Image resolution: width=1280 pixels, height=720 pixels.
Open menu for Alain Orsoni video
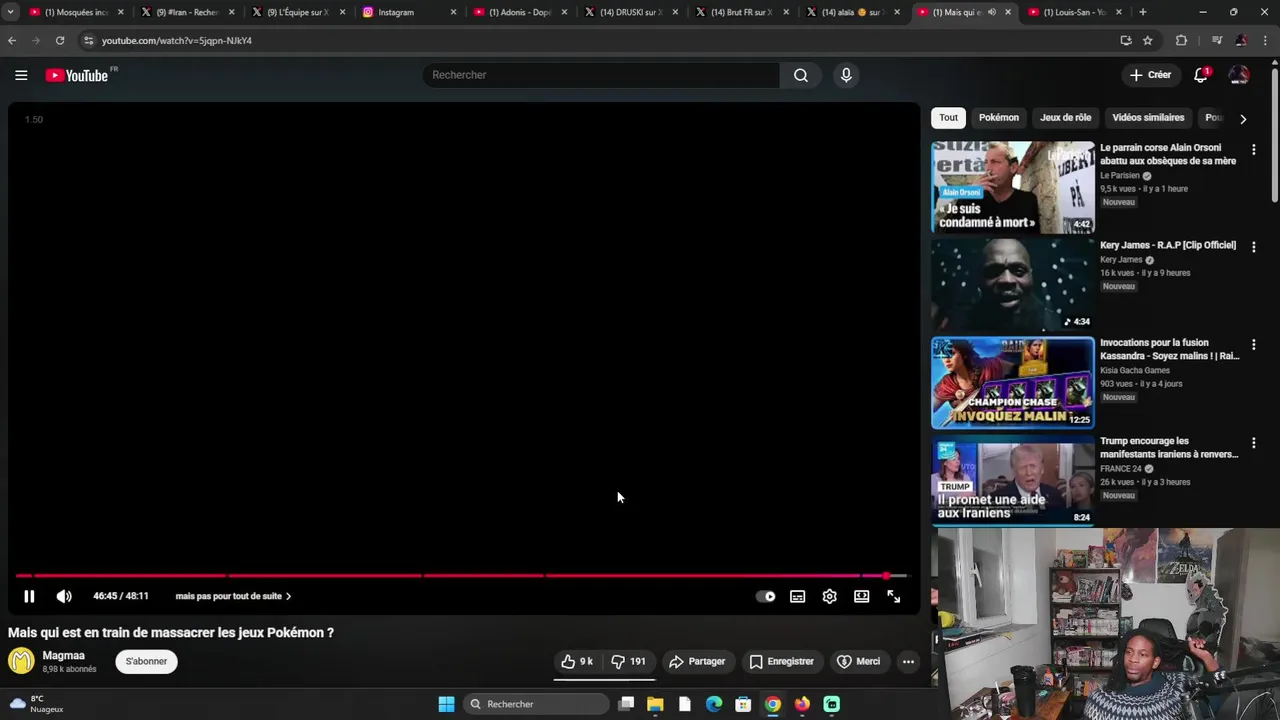tap(1253, 149)
